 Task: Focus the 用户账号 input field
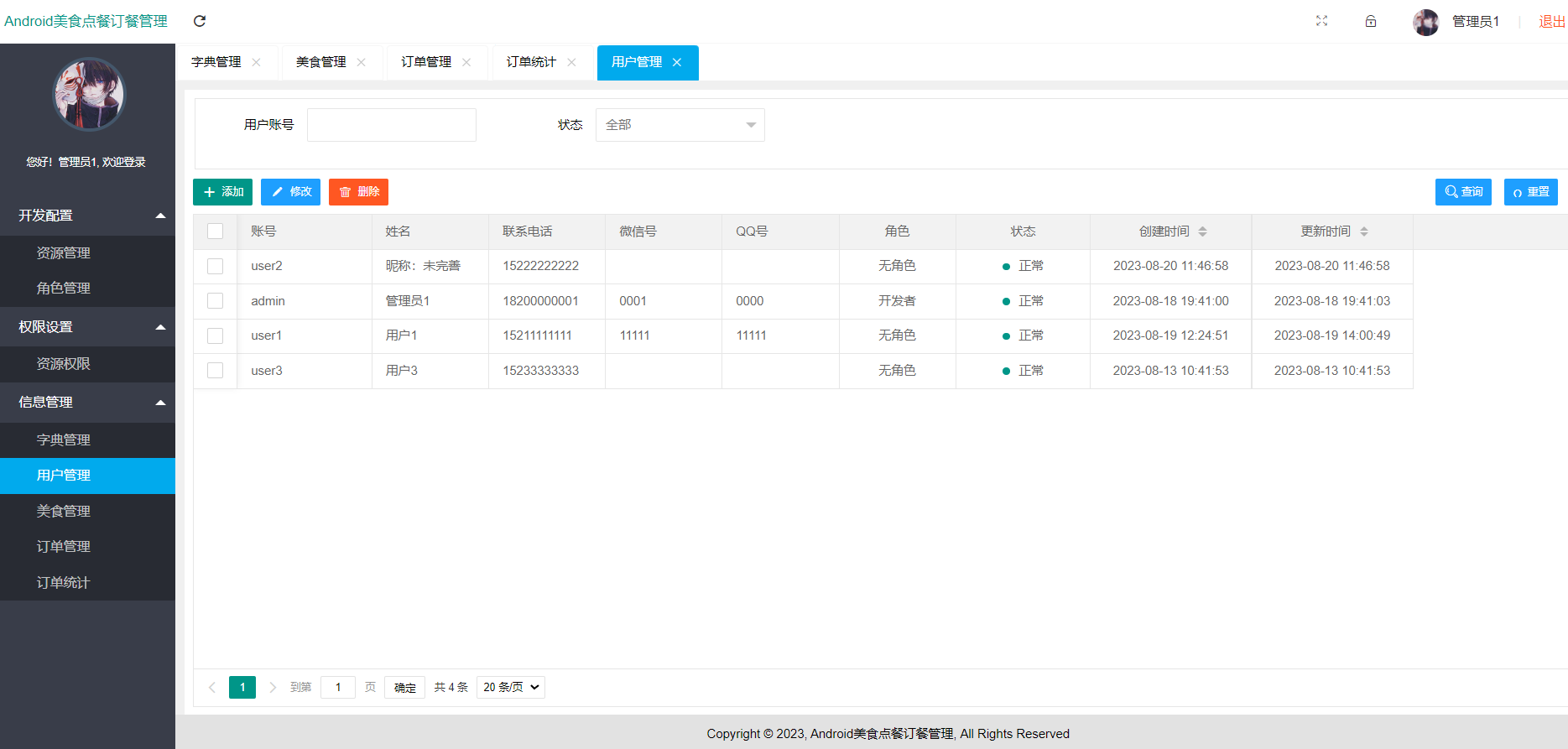(392, 125)
